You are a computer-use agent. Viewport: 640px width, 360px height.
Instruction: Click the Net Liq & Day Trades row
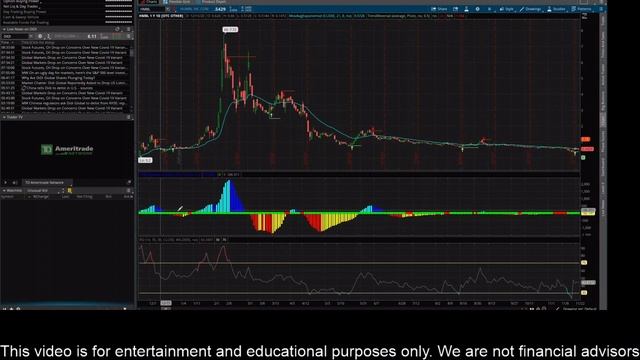(67, 7)
